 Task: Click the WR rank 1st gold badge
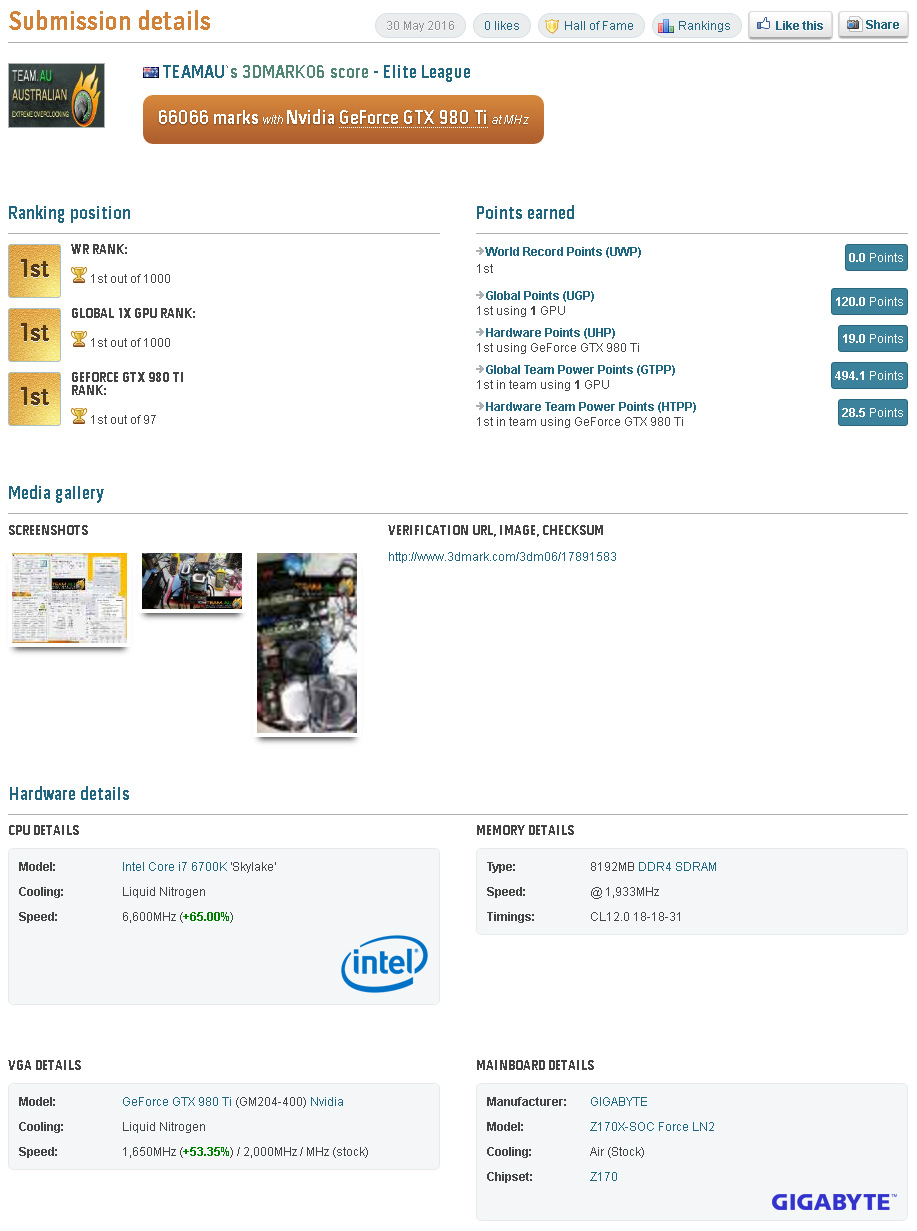34,270
